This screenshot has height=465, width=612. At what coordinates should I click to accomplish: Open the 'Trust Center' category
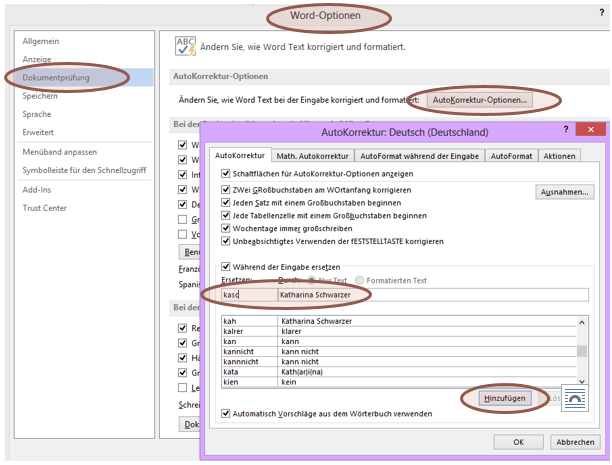point(45,208)
